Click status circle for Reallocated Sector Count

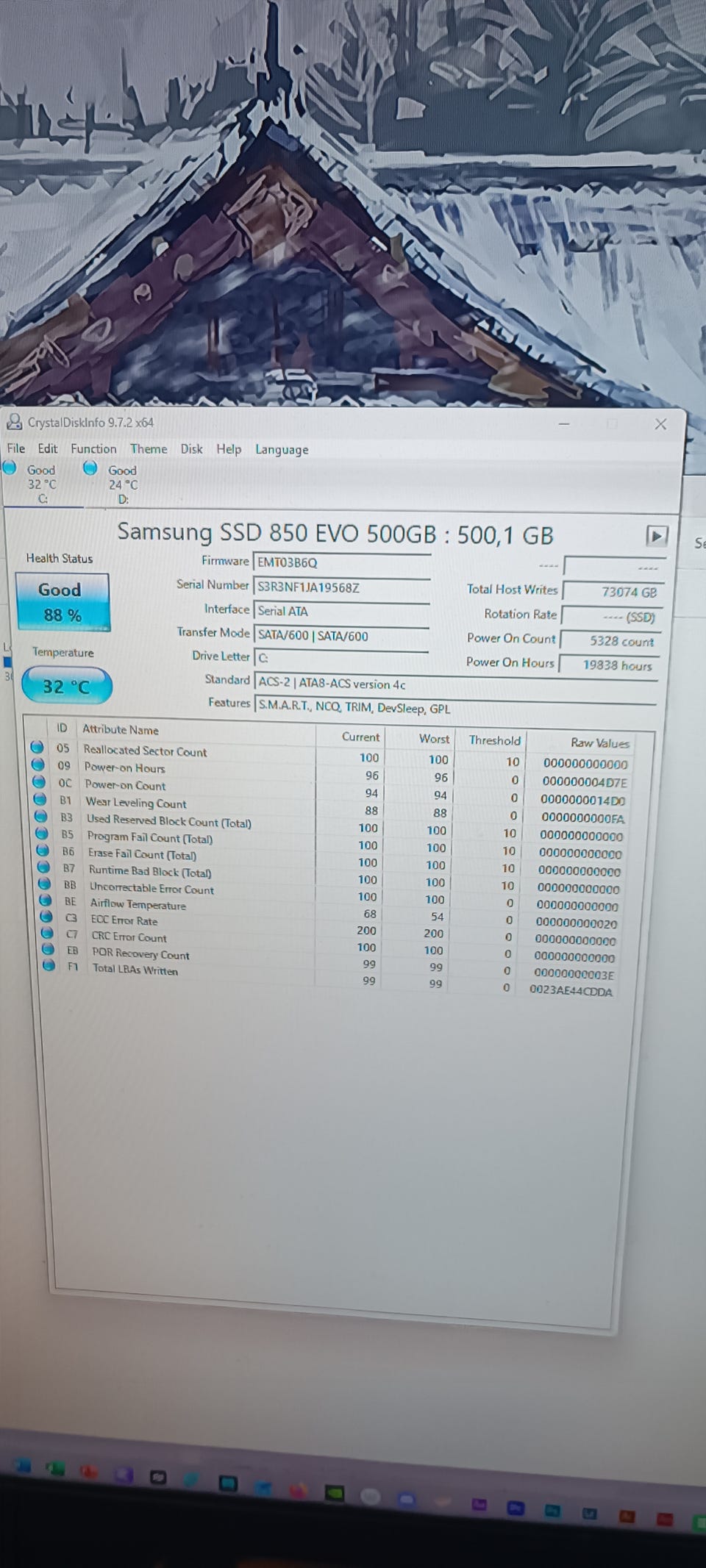37,747
